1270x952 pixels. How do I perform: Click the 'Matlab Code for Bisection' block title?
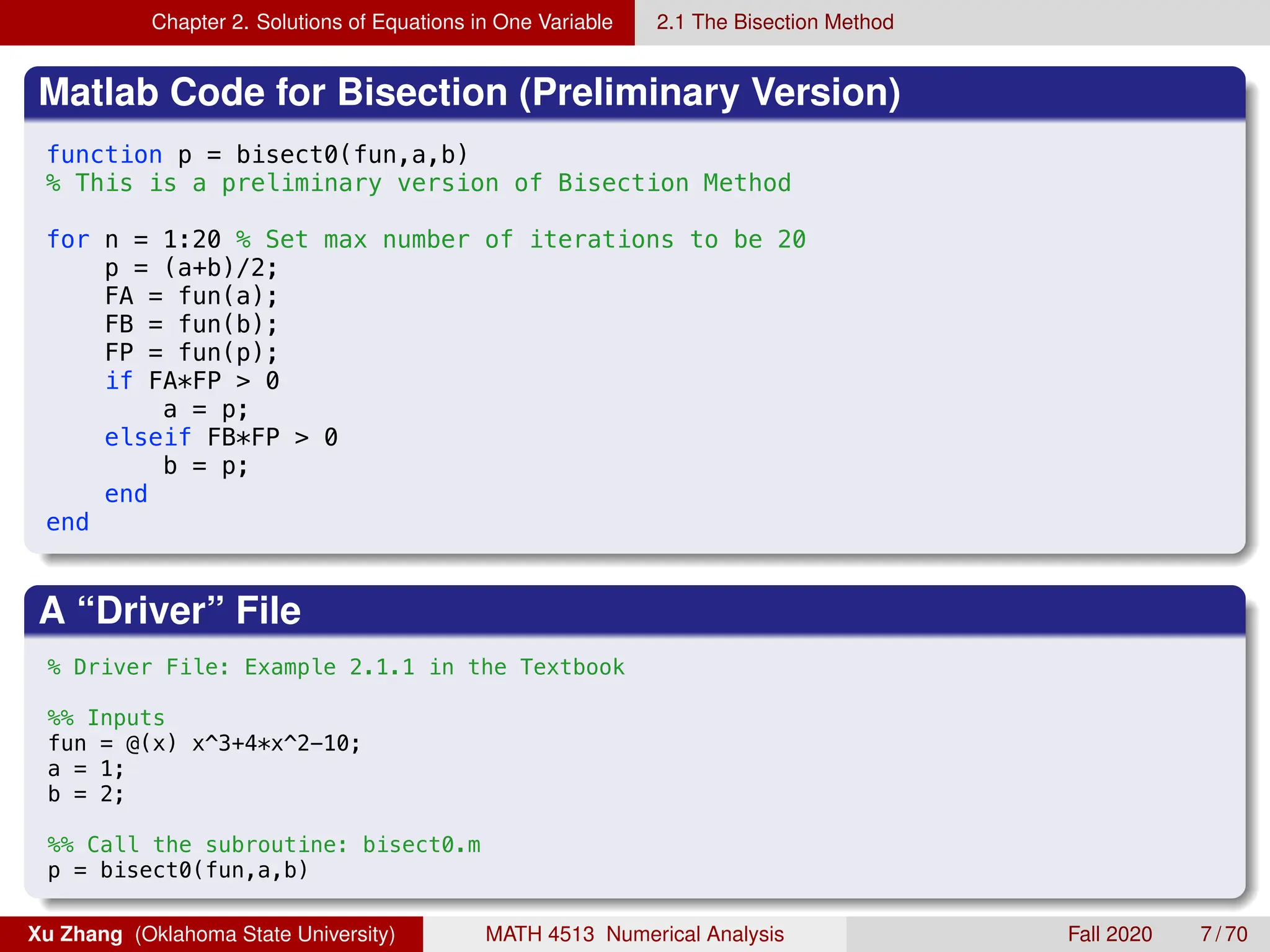click(469, 92)
